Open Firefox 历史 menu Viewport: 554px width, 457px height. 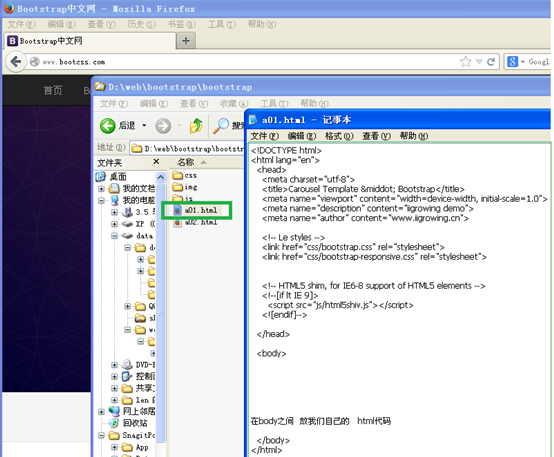click(x=141, y=24)
